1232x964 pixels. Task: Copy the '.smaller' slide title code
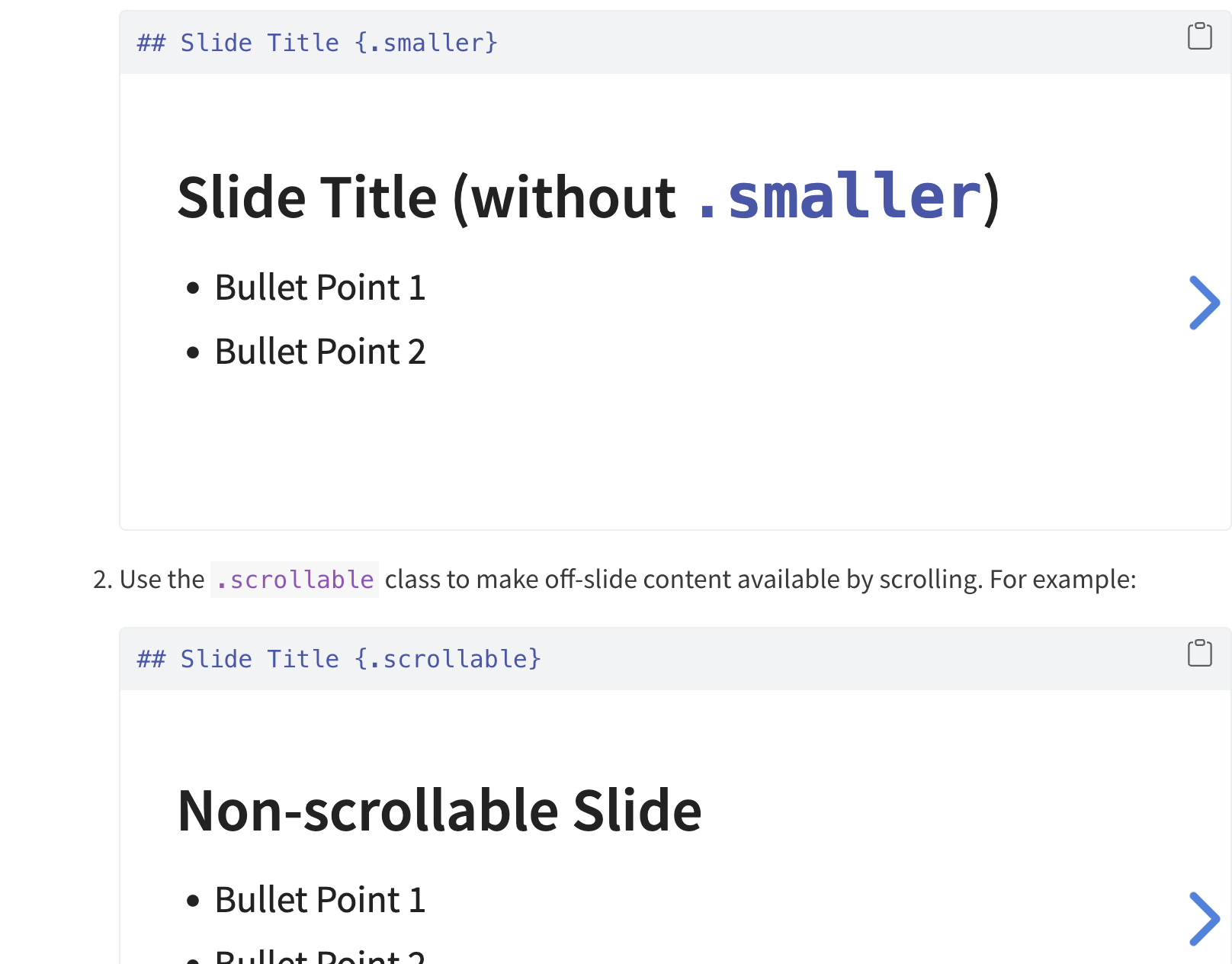1199,36
